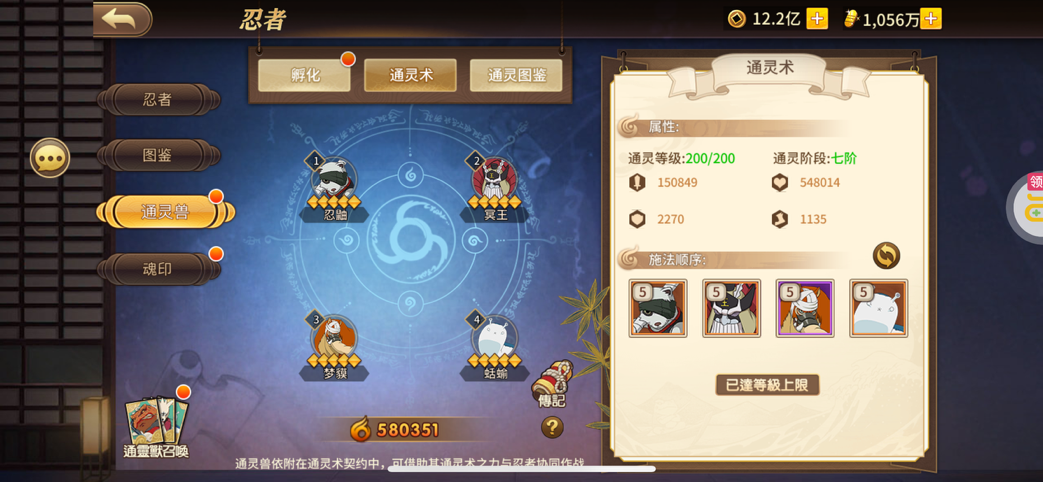This screenshot has height=482, width=1043.
Task: Open the 魂印 side menu
Action: [158, 269]
